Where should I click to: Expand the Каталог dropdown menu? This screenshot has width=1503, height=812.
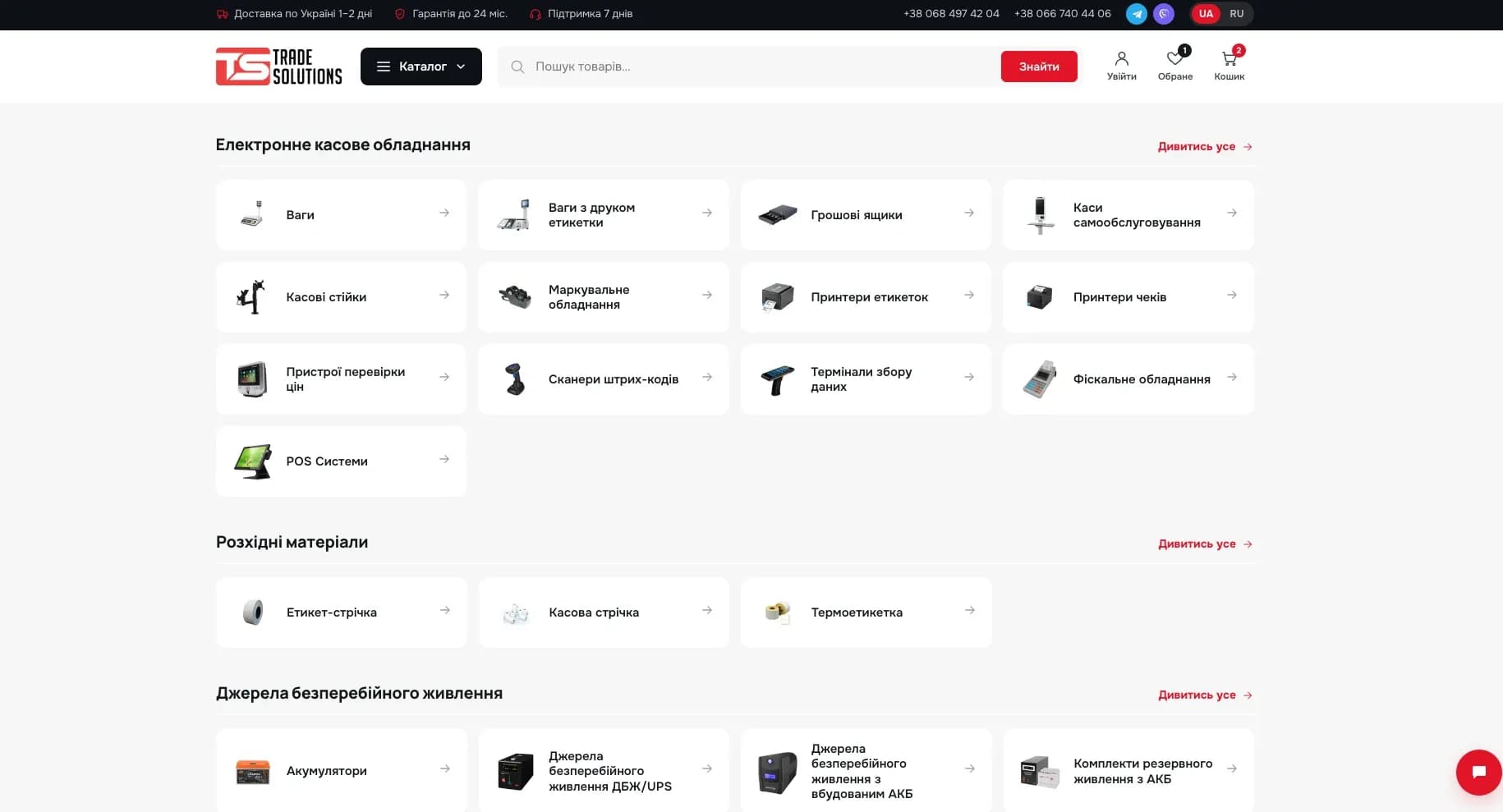pyautogui.click(x=421, y=67)
